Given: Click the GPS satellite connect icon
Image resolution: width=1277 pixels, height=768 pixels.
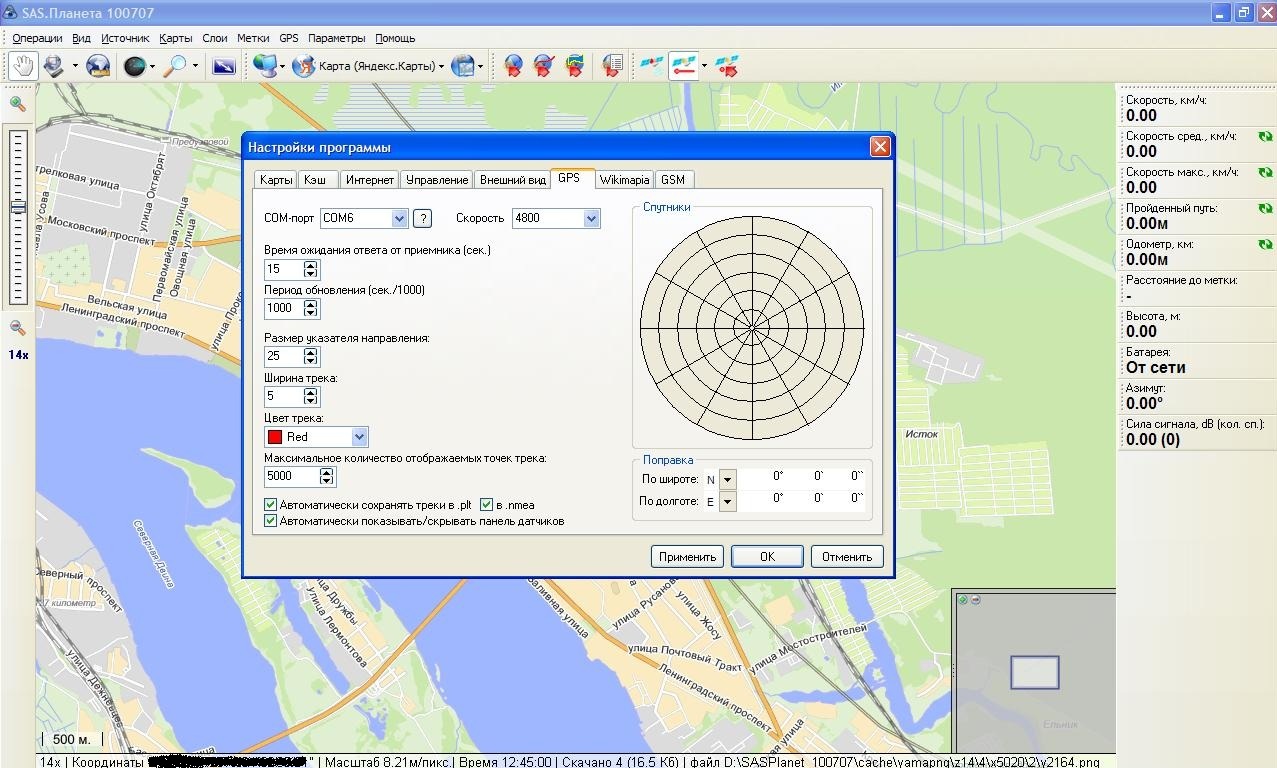Looking at the screenshot, I should point(652,66).
